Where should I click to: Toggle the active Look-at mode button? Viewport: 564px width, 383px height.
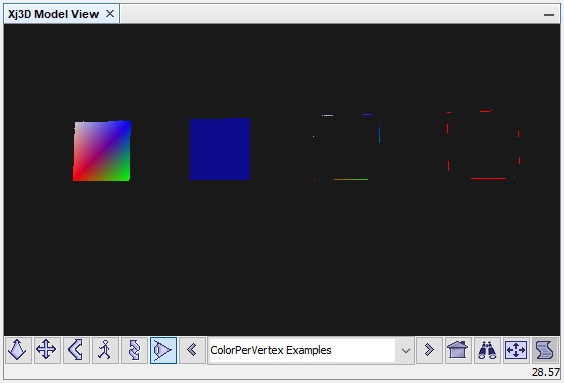(163, 350)
